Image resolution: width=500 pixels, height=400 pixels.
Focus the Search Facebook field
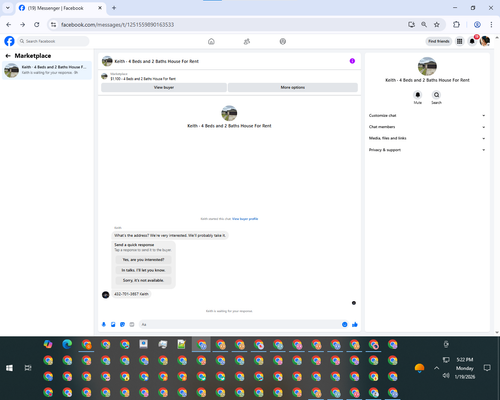pyautogui.click(x=53, y=41)
